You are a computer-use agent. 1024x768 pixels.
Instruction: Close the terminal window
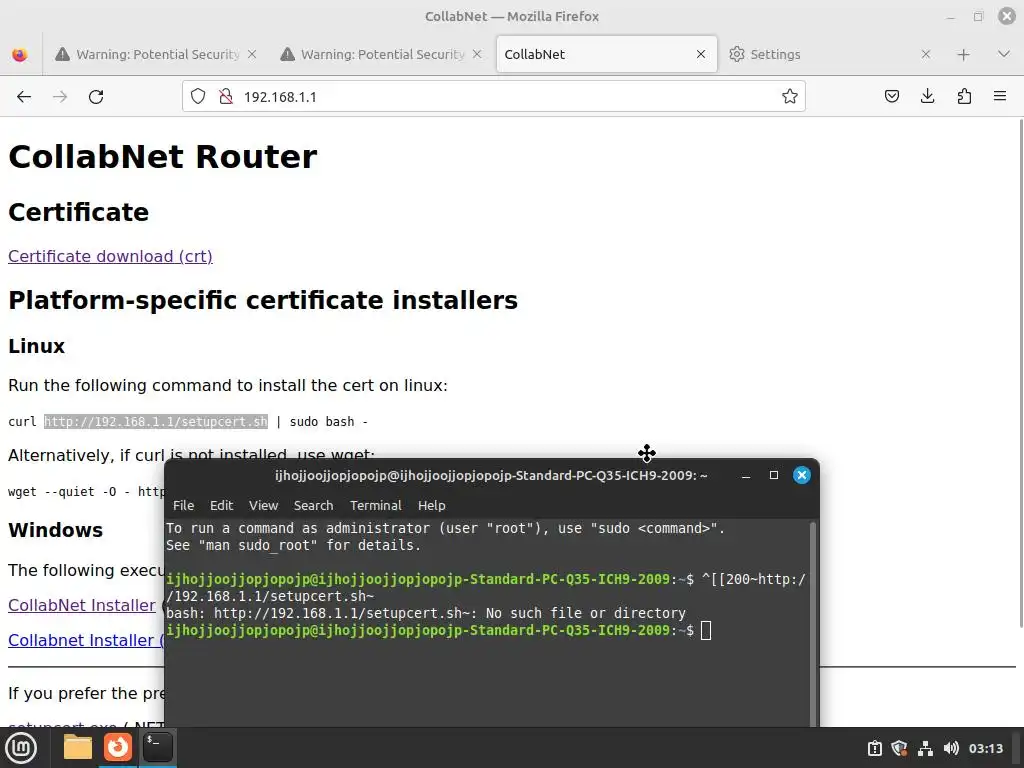(x=802, y=475)
